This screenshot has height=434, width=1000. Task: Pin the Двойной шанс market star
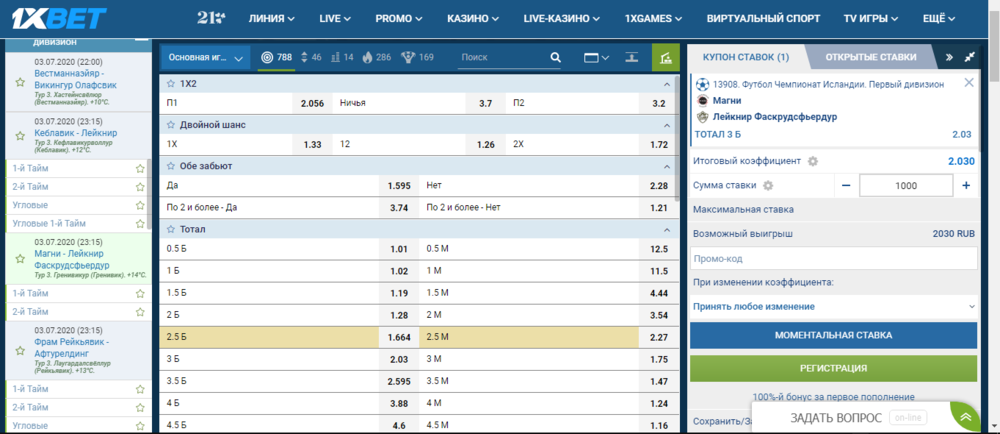coord(171,125)
